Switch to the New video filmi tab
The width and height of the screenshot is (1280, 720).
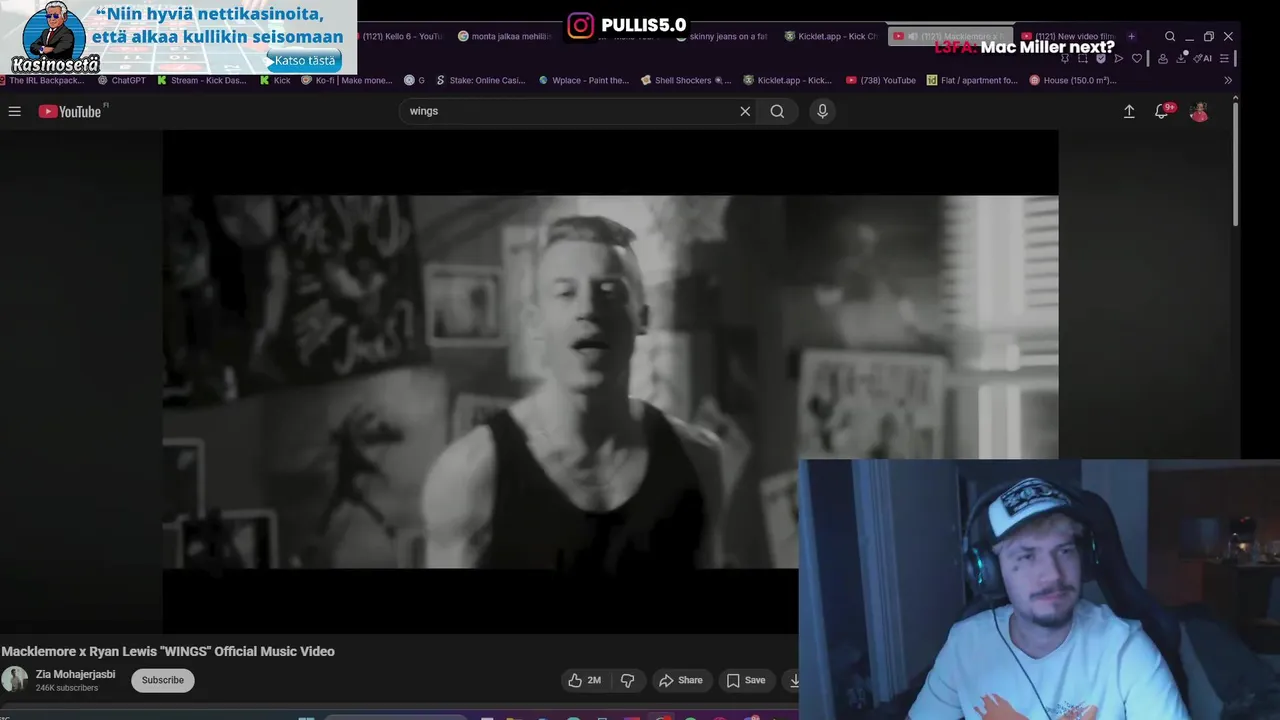click(x=1068, y=36)
